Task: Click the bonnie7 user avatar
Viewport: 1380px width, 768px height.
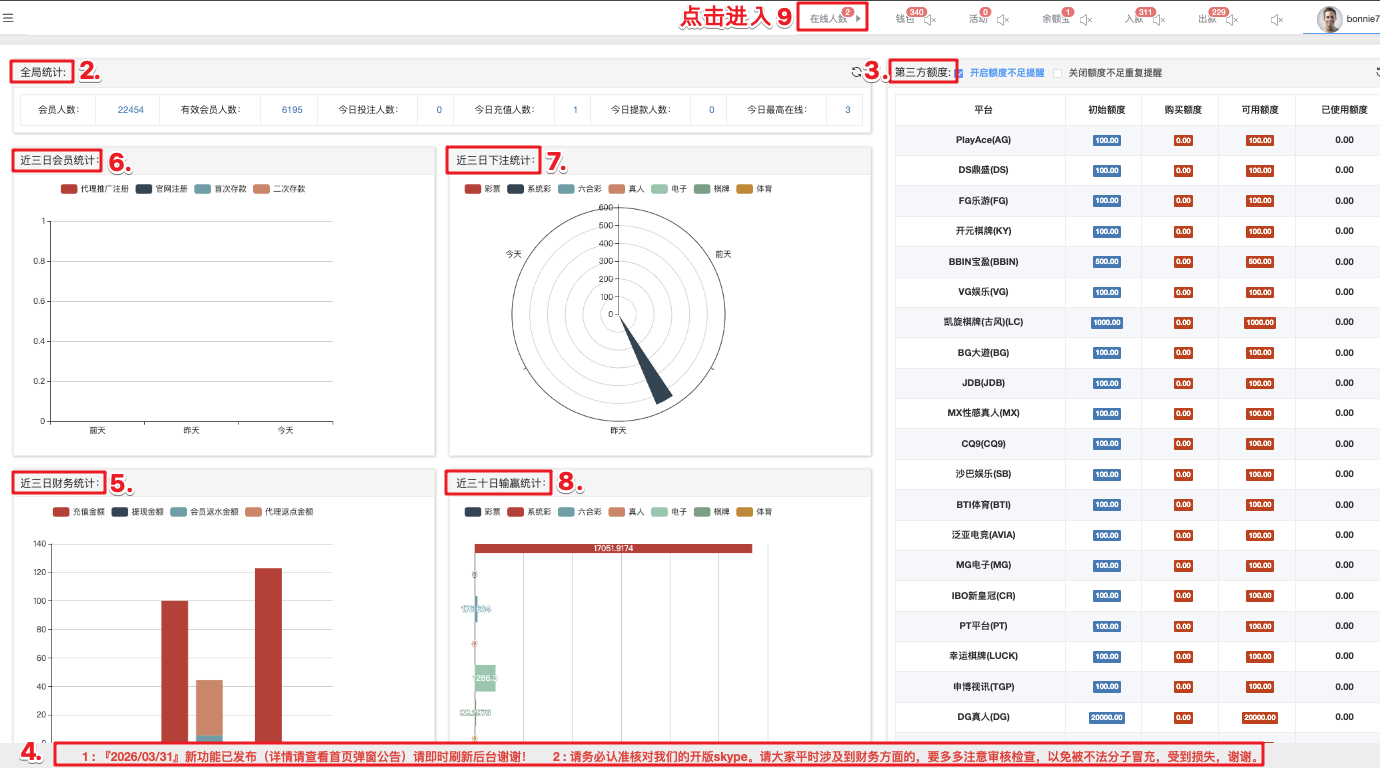Action: click(1329, 19)
